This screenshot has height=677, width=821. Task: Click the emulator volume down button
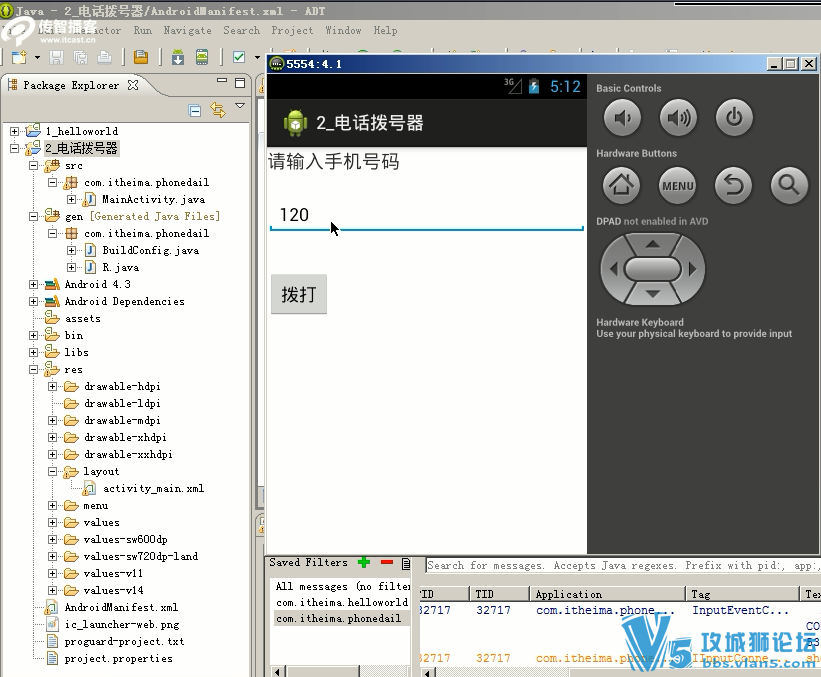pos(622,118)
